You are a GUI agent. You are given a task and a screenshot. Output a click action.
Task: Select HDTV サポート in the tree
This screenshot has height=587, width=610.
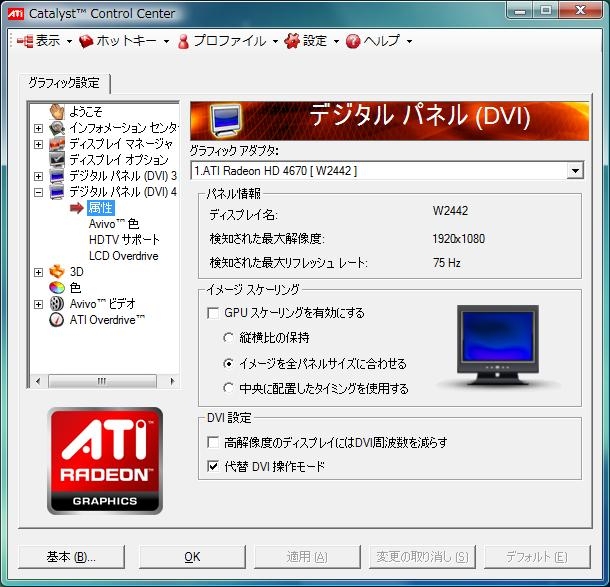[124, 240]
